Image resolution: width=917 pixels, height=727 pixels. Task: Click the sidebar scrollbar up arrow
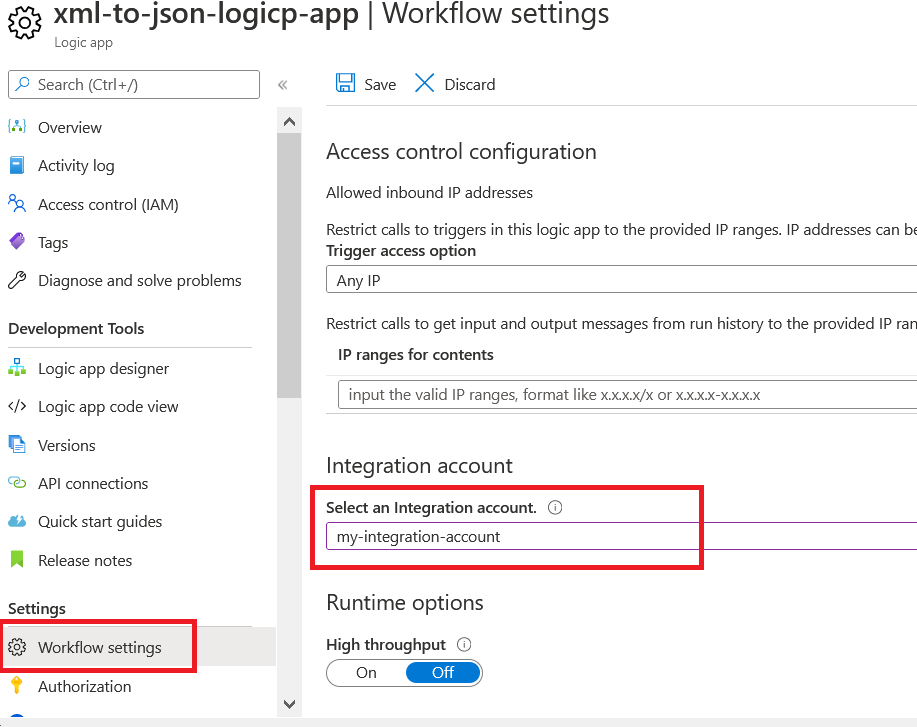point(289,122)
